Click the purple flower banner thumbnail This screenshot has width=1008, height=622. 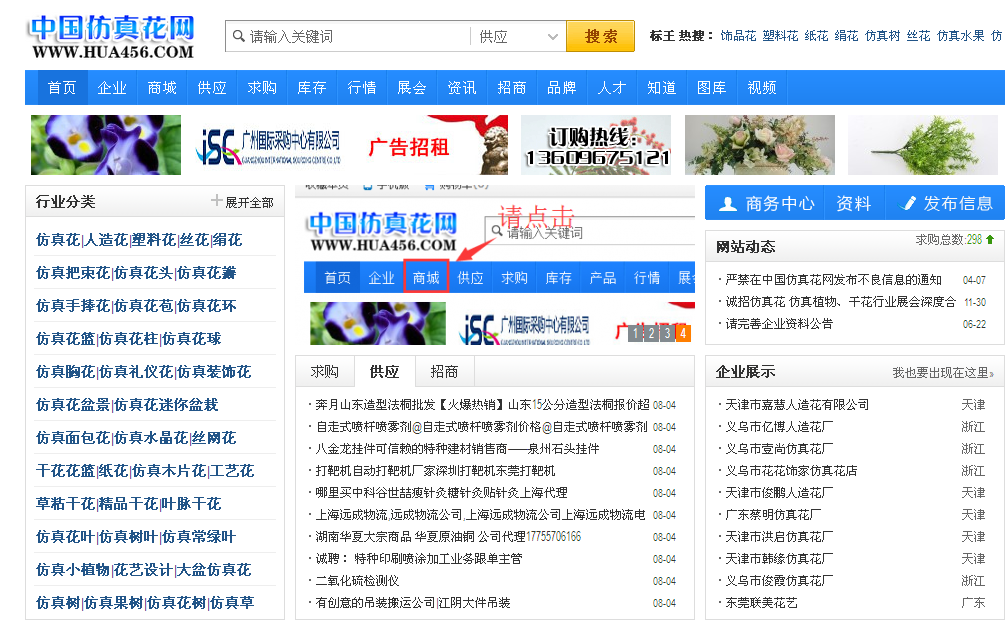106,145
